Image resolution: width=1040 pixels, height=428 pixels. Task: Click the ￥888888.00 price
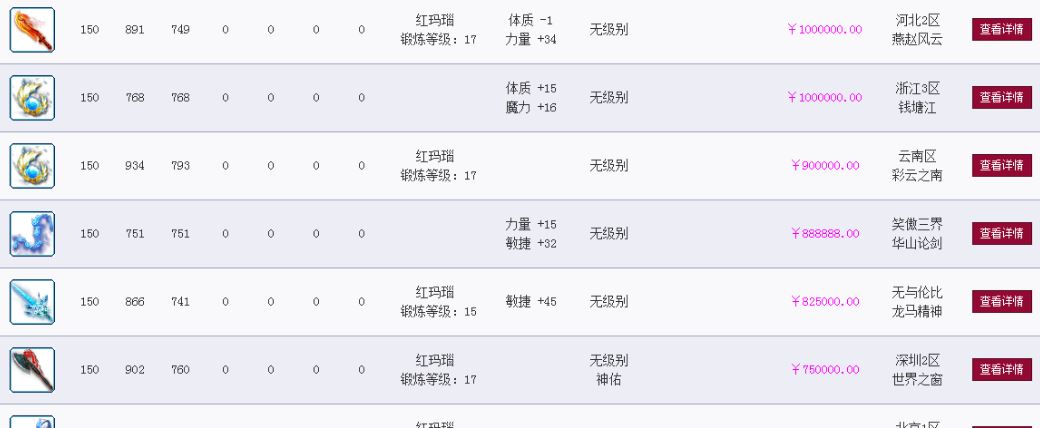click(824, 234)
